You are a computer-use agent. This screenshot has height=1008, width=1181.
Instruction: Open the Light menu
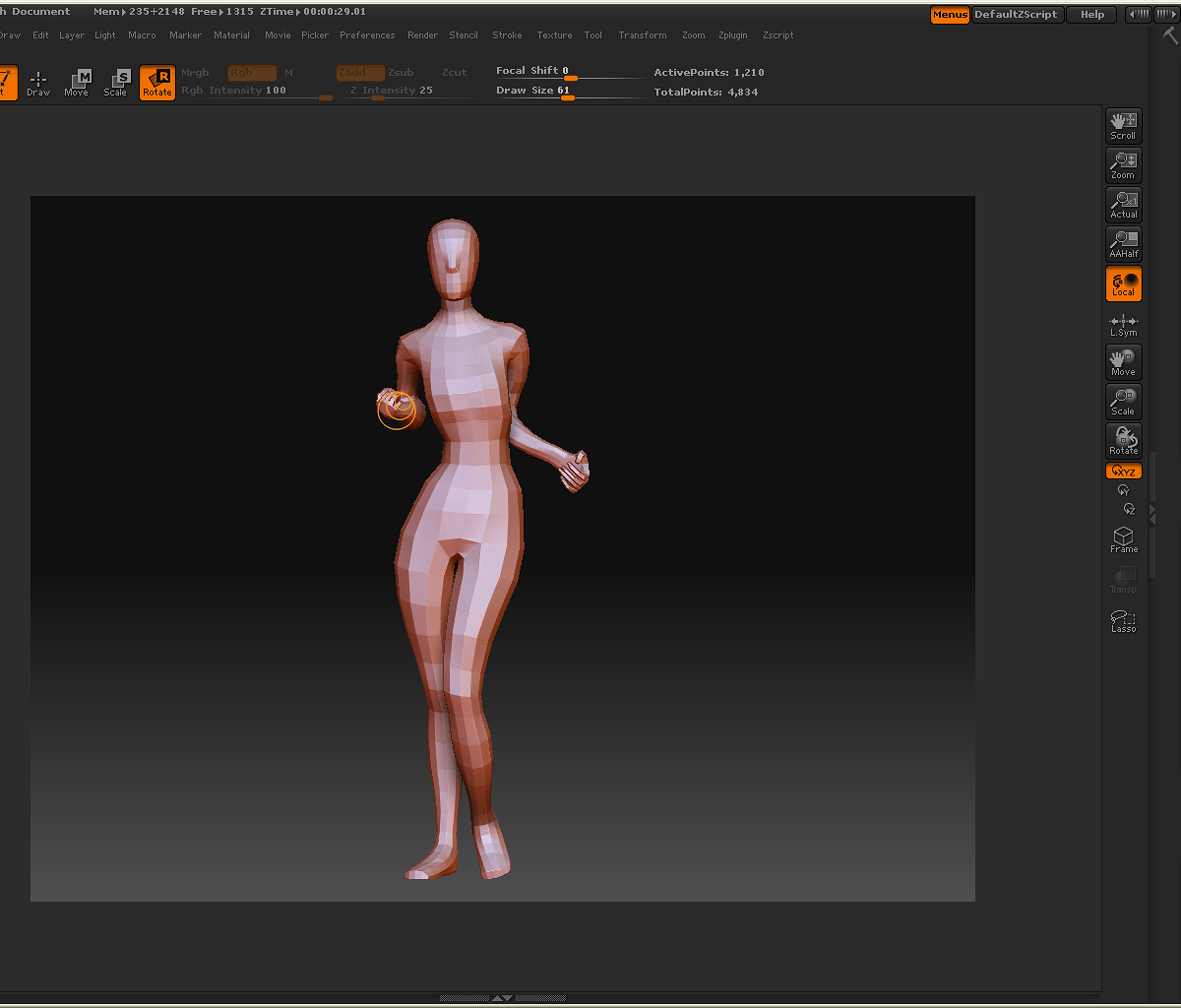coord(105,35)
